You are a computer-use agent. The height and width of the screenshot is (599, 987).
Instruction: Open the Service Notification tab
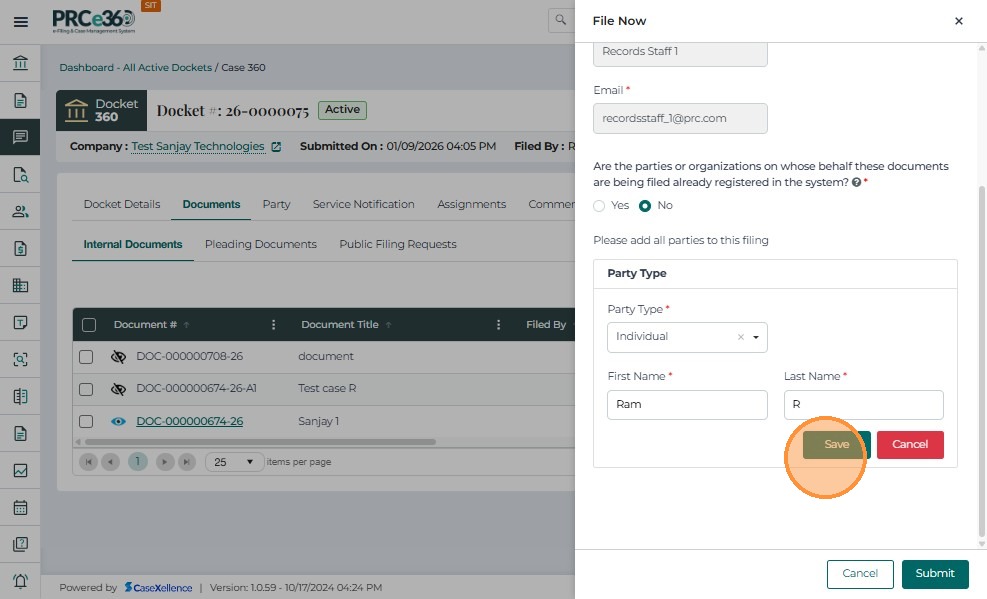363,204
